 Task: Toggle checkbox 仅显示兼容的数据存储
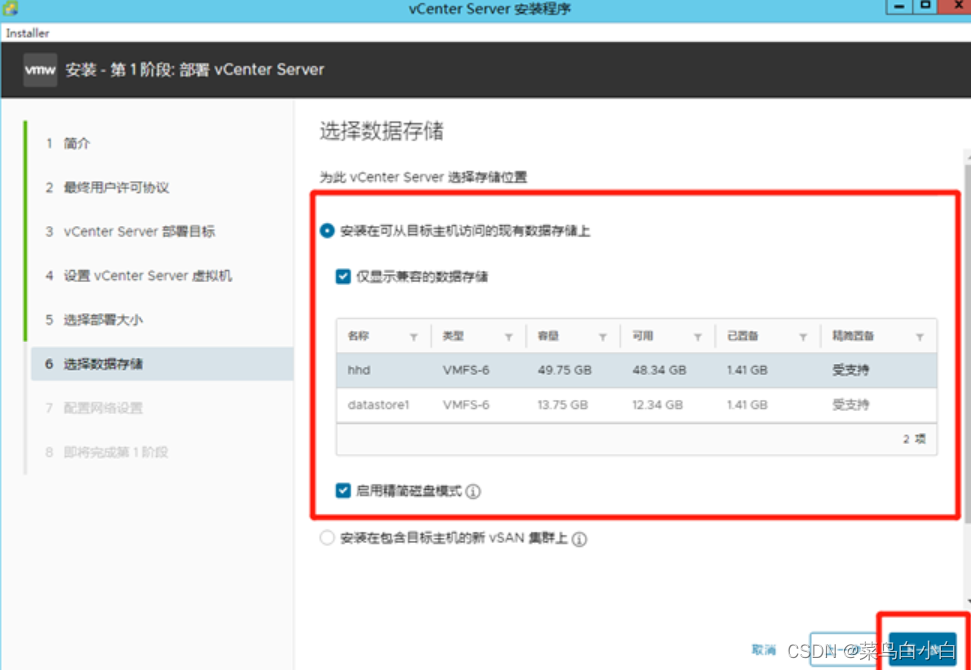343,276
